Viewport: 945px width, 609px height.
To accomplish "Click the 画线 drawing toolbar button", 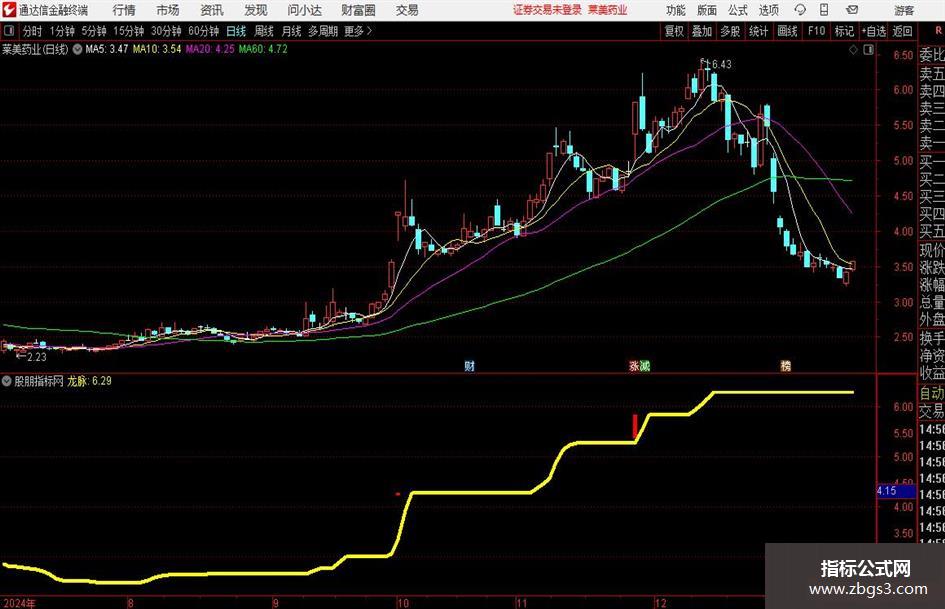I will tap(787, 31).
